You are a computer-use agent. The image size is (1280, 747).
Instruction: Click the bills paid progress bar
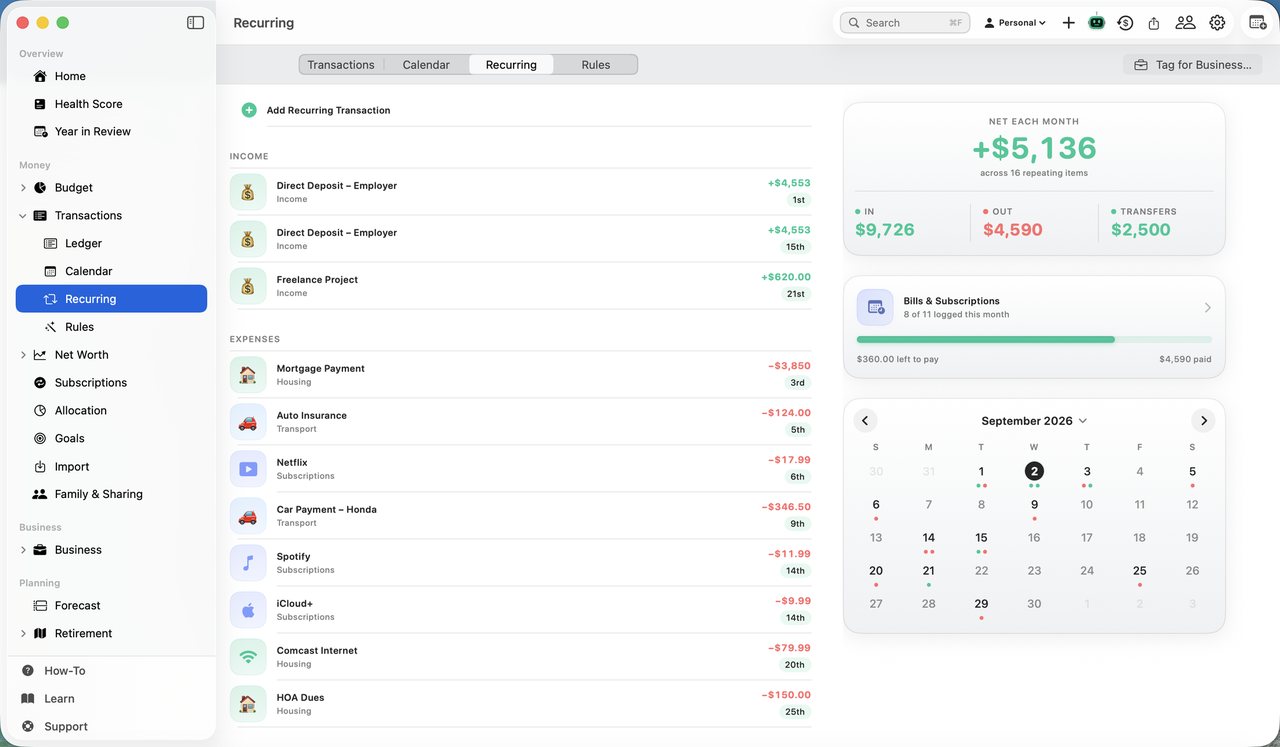click(1034, 340)
